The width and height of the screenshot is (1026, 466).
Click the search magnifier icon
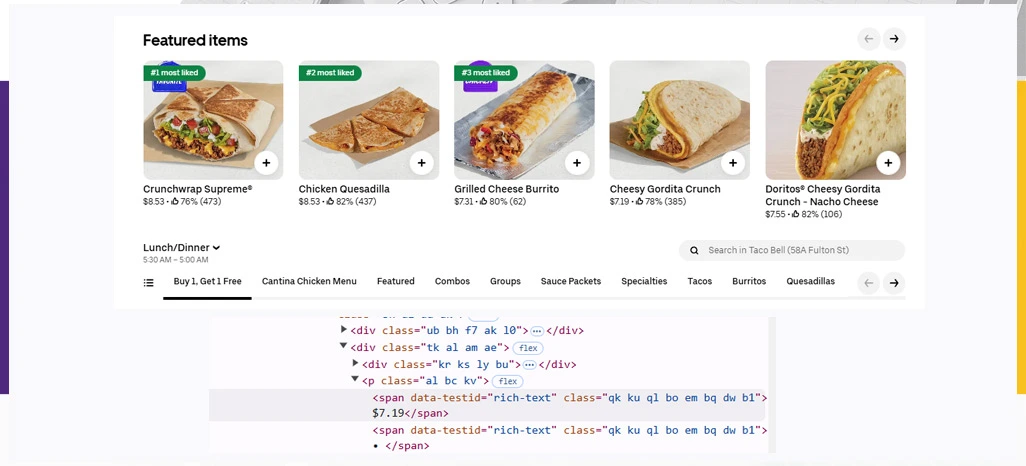click(694, 250)
